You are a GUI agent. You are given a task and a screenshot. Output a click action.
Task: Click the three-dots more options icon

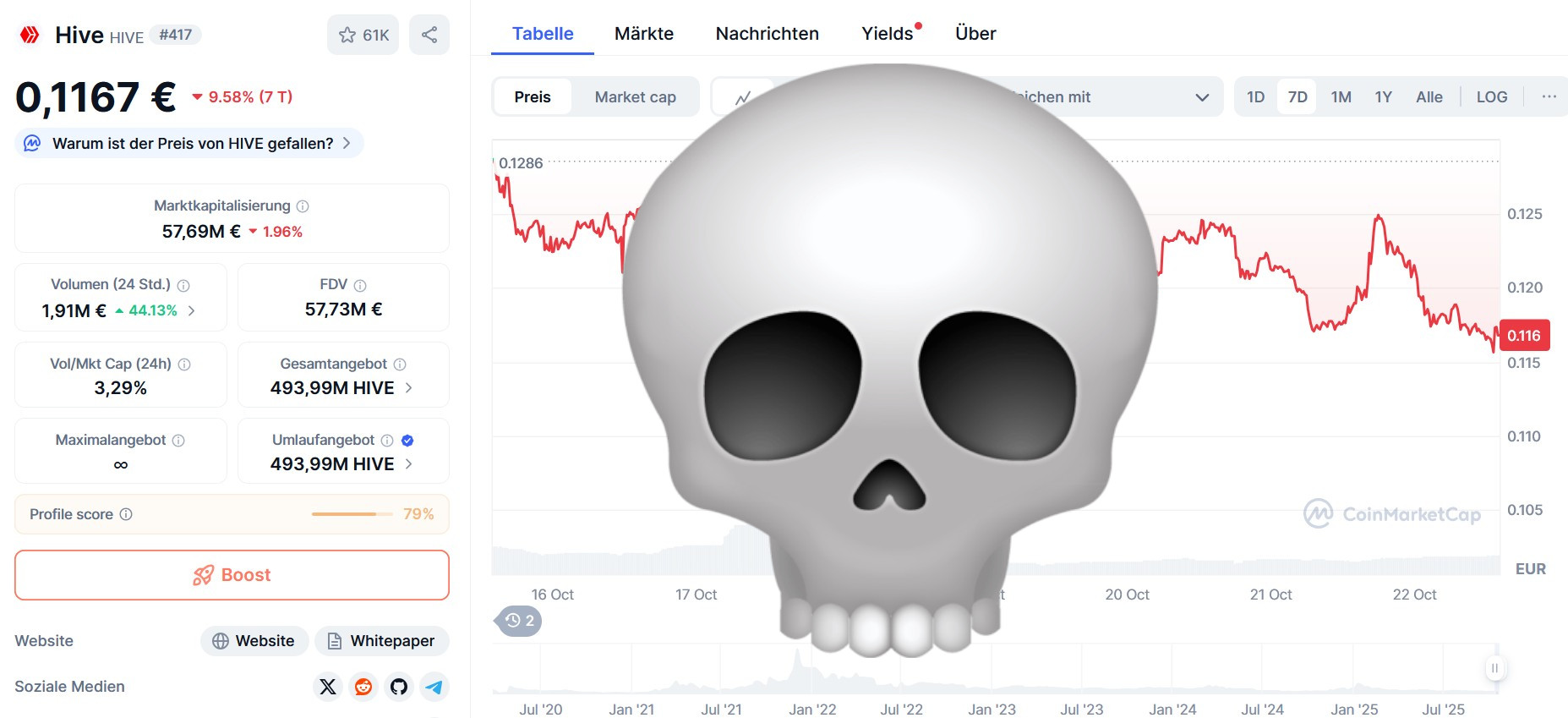tap(1549, 96)
